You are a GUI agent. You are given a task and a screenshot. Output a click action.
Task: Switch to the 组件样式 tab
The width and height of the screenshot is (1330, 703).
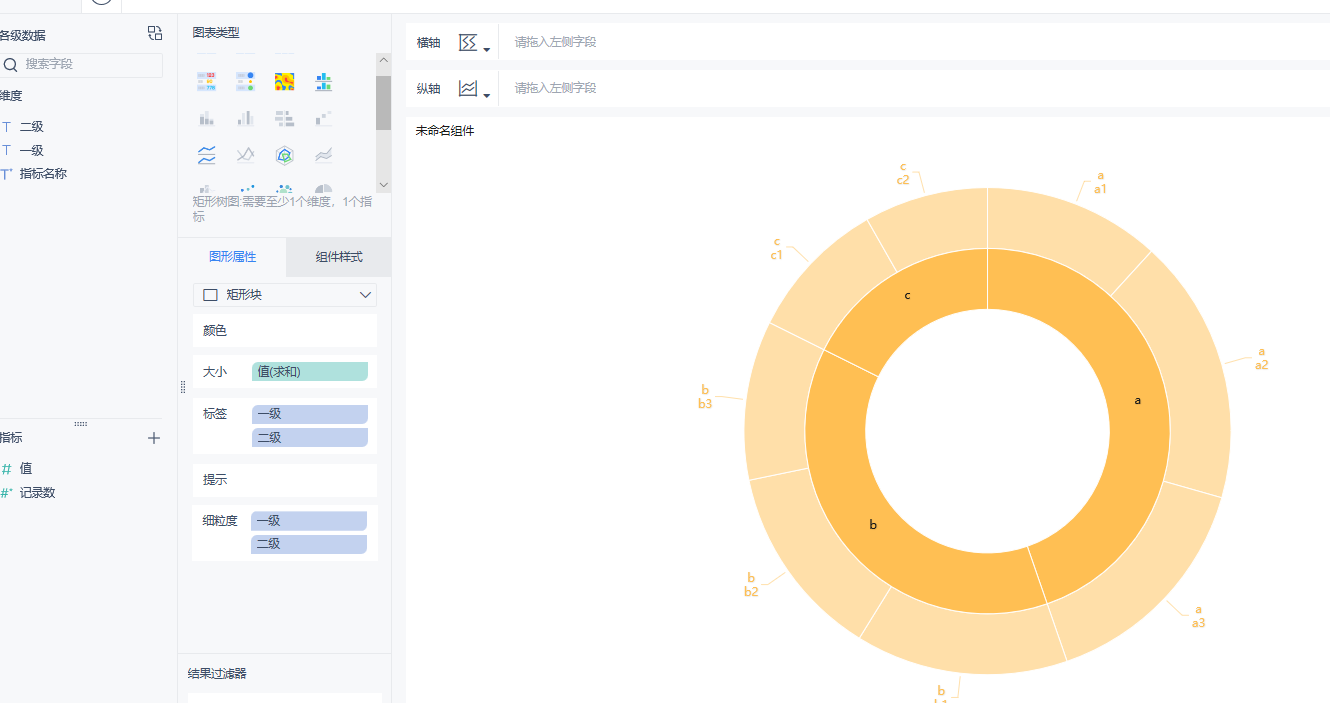pos(339,257)
